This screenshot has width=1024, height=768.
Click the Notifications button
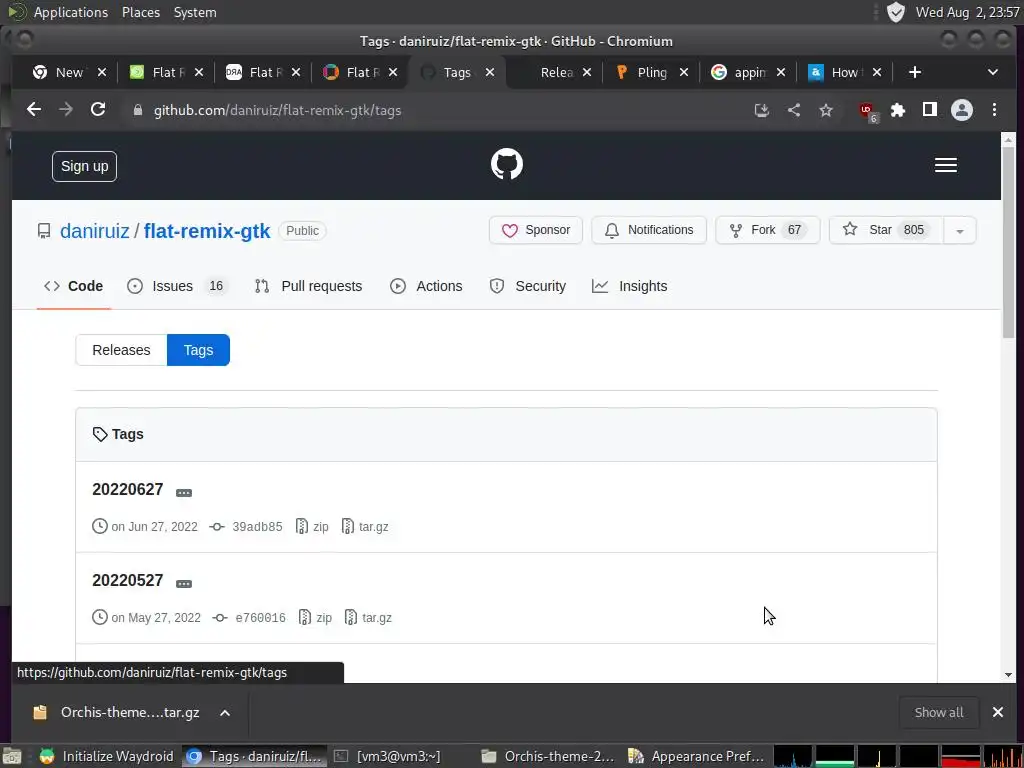pos(649,231)
